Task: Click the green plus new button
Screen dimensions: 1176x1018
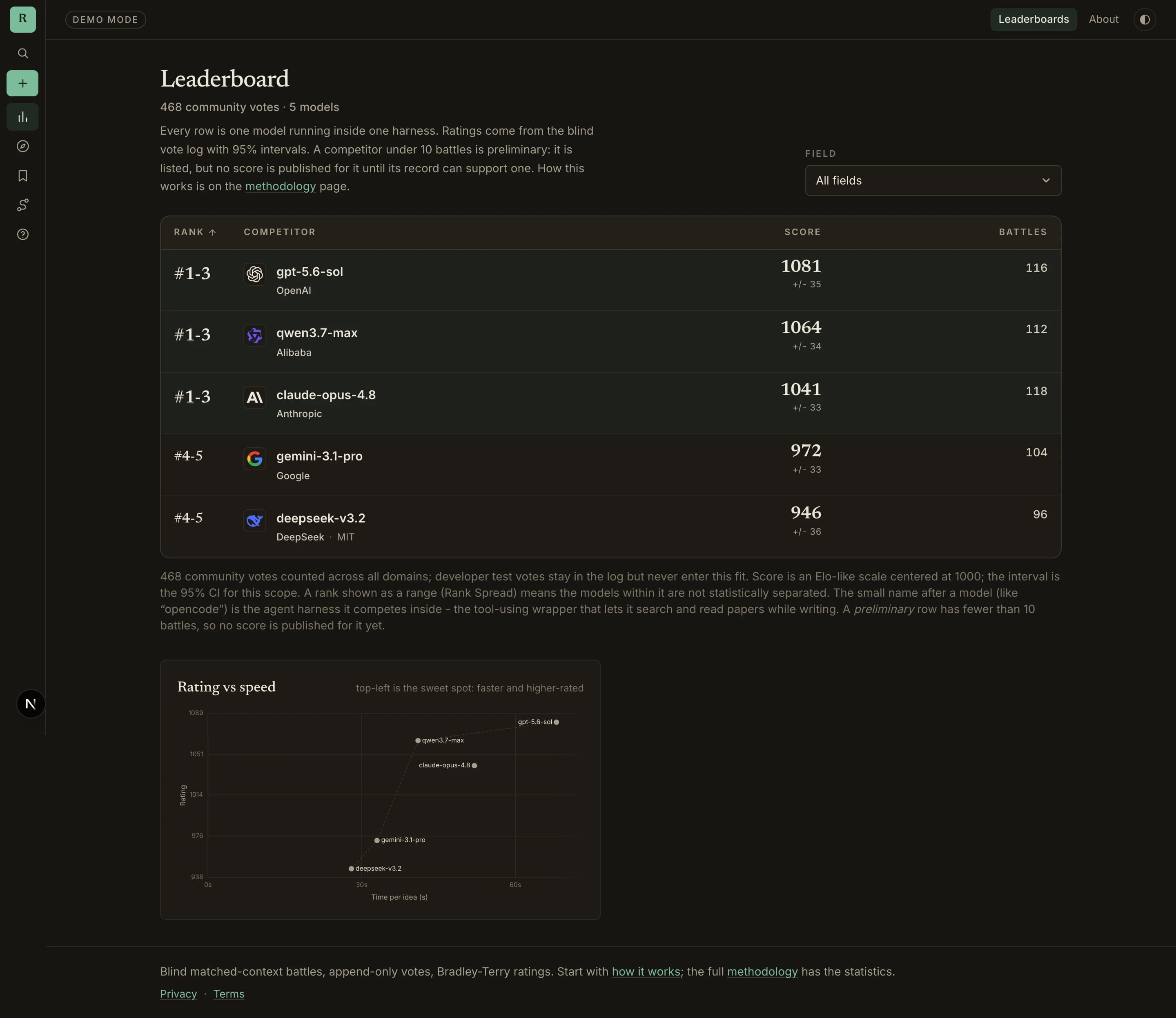Action: coord(23,84)
